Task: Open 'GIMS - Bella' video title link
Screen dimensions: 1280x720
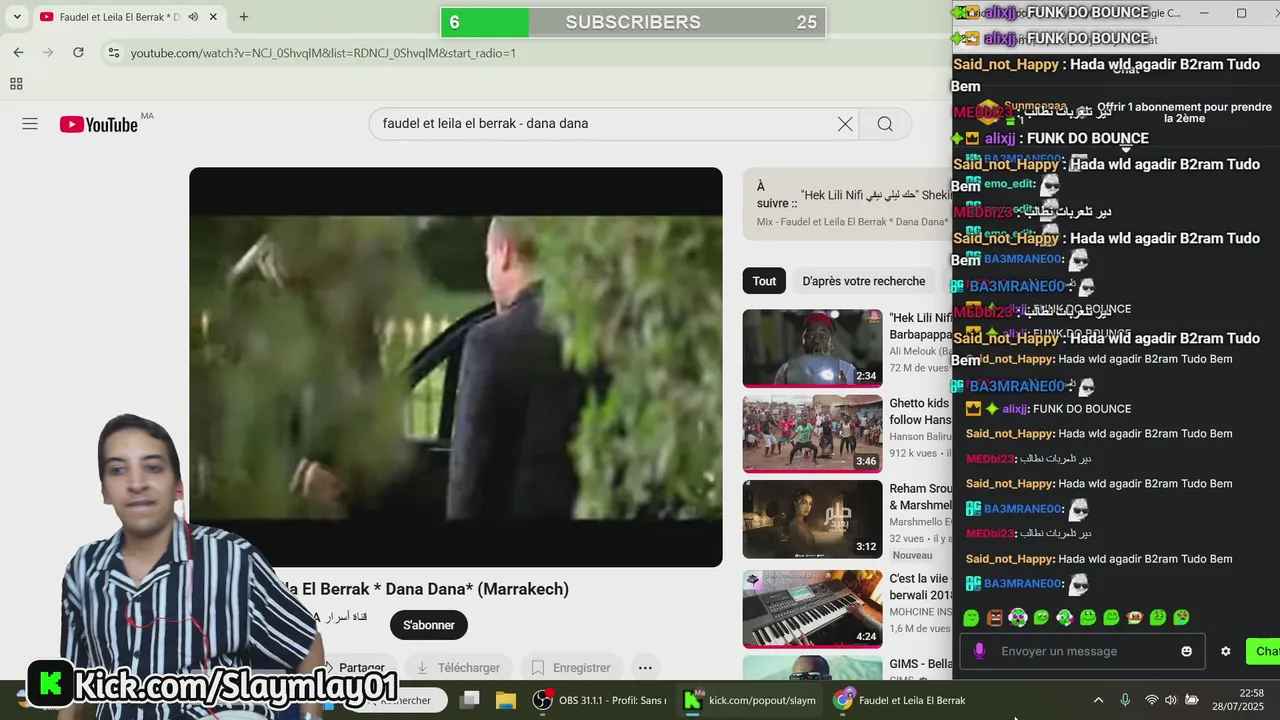Action: coord(921,664)
